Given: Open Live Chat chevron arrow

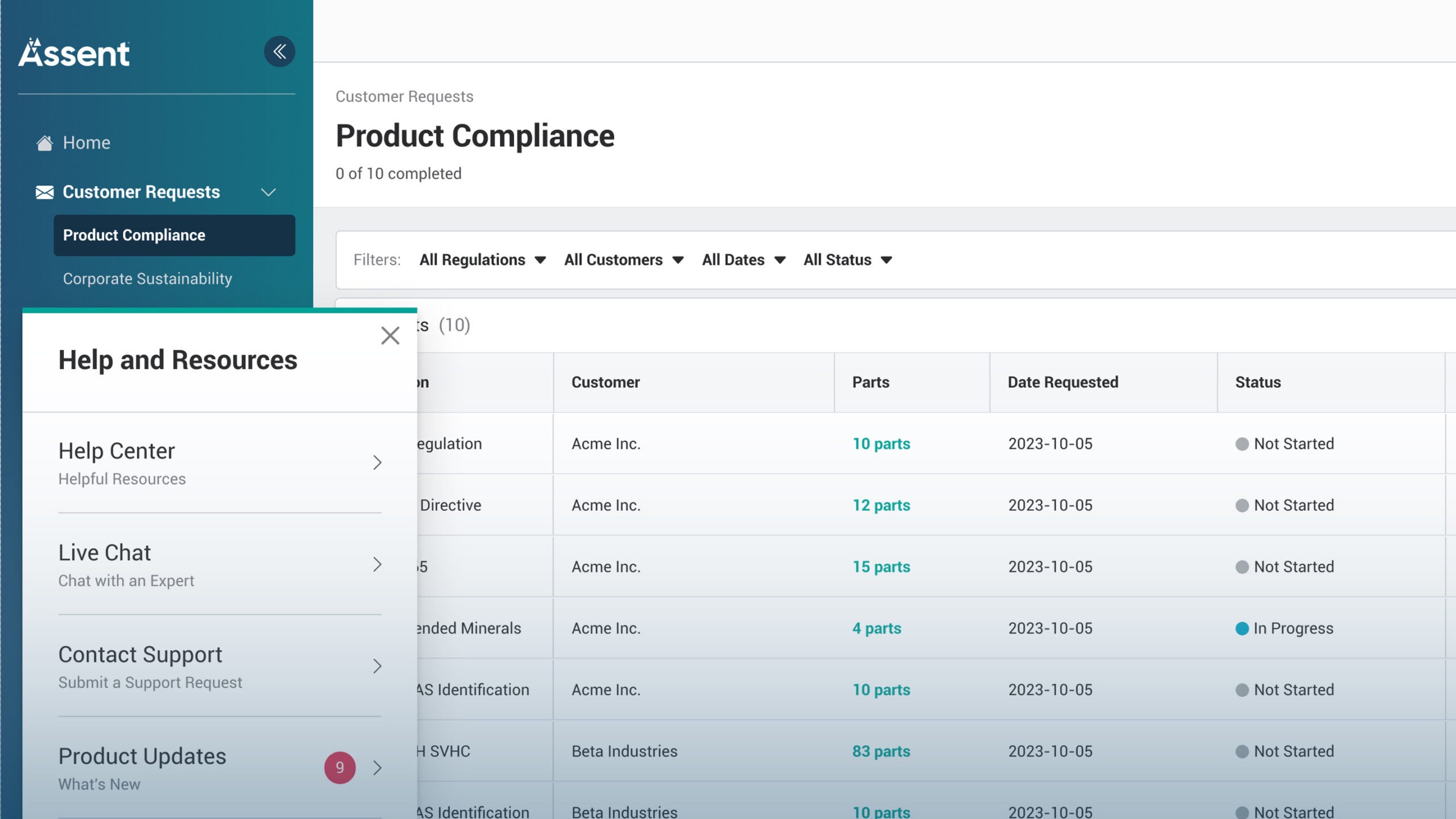Looking at the screenshot, I should [377, 564].
